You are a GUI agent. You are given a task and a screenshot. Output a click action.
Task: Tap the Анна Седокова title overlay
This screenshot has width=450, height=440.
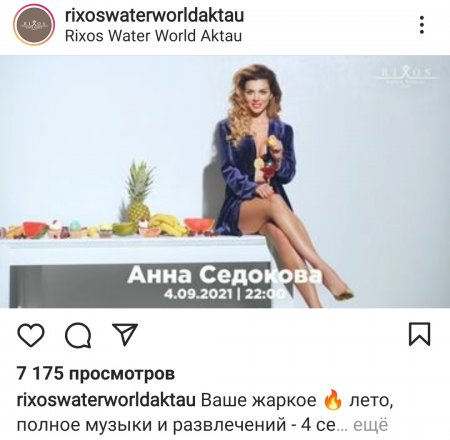(224, 275)
